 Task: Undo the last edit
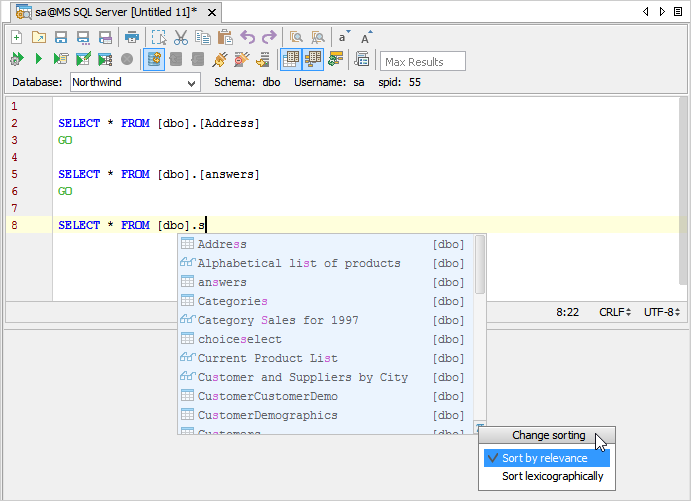point(247,37)
